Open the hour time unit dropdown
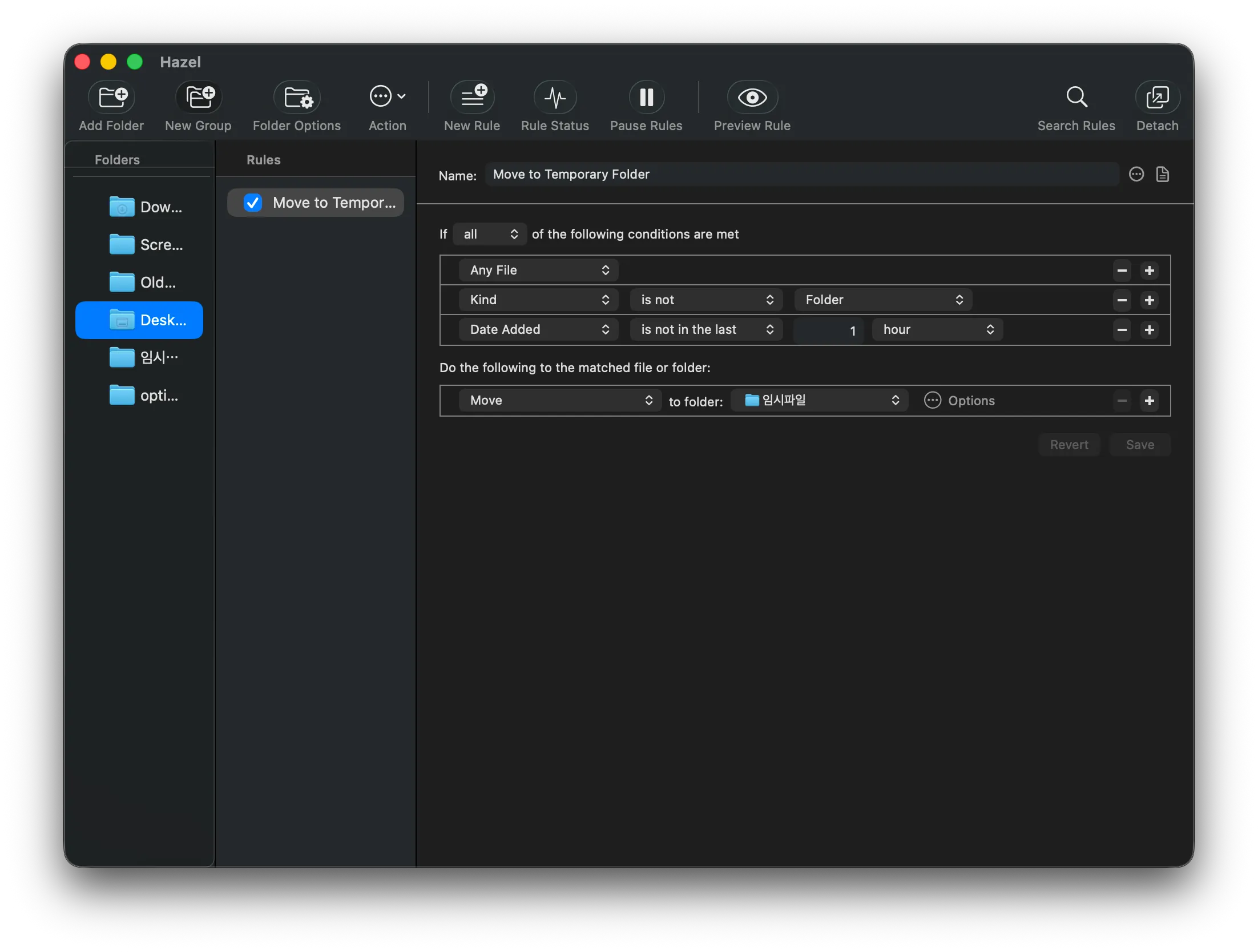 click(937, 329)
